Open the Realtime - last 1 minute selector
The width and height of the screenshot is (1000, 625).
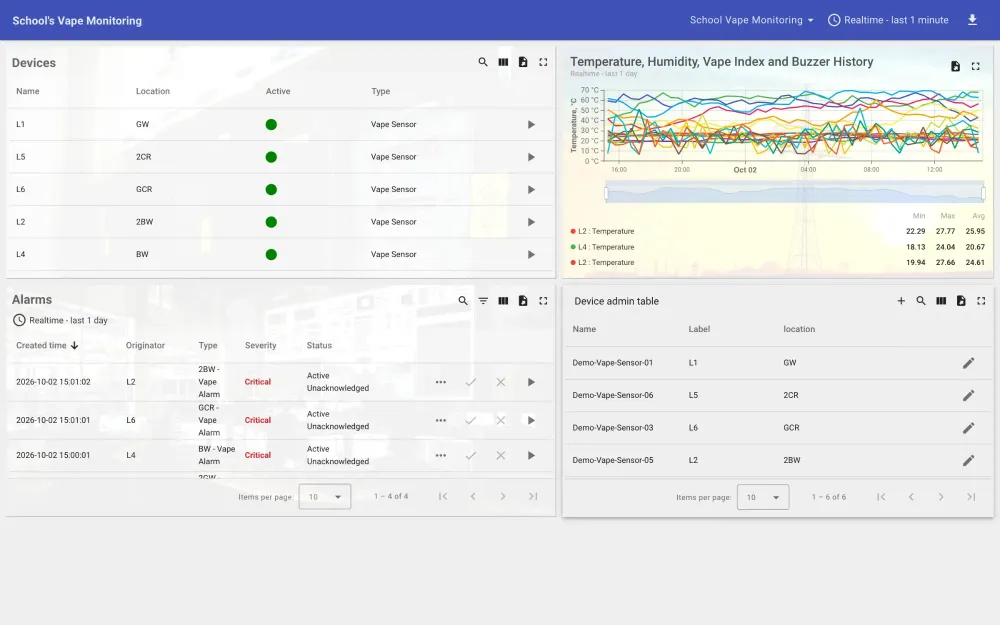[888, 20]
